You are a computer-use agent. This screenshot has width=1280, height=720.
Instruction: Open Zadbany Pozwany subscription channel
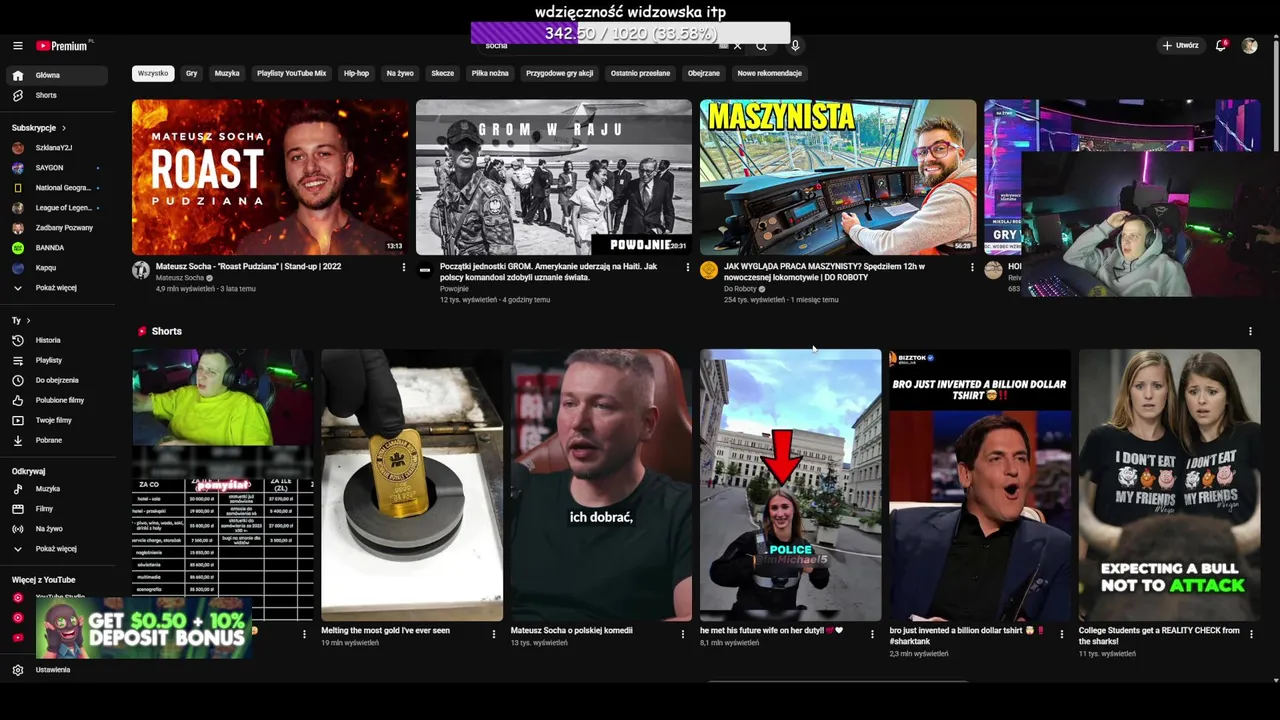coord(57,228)
